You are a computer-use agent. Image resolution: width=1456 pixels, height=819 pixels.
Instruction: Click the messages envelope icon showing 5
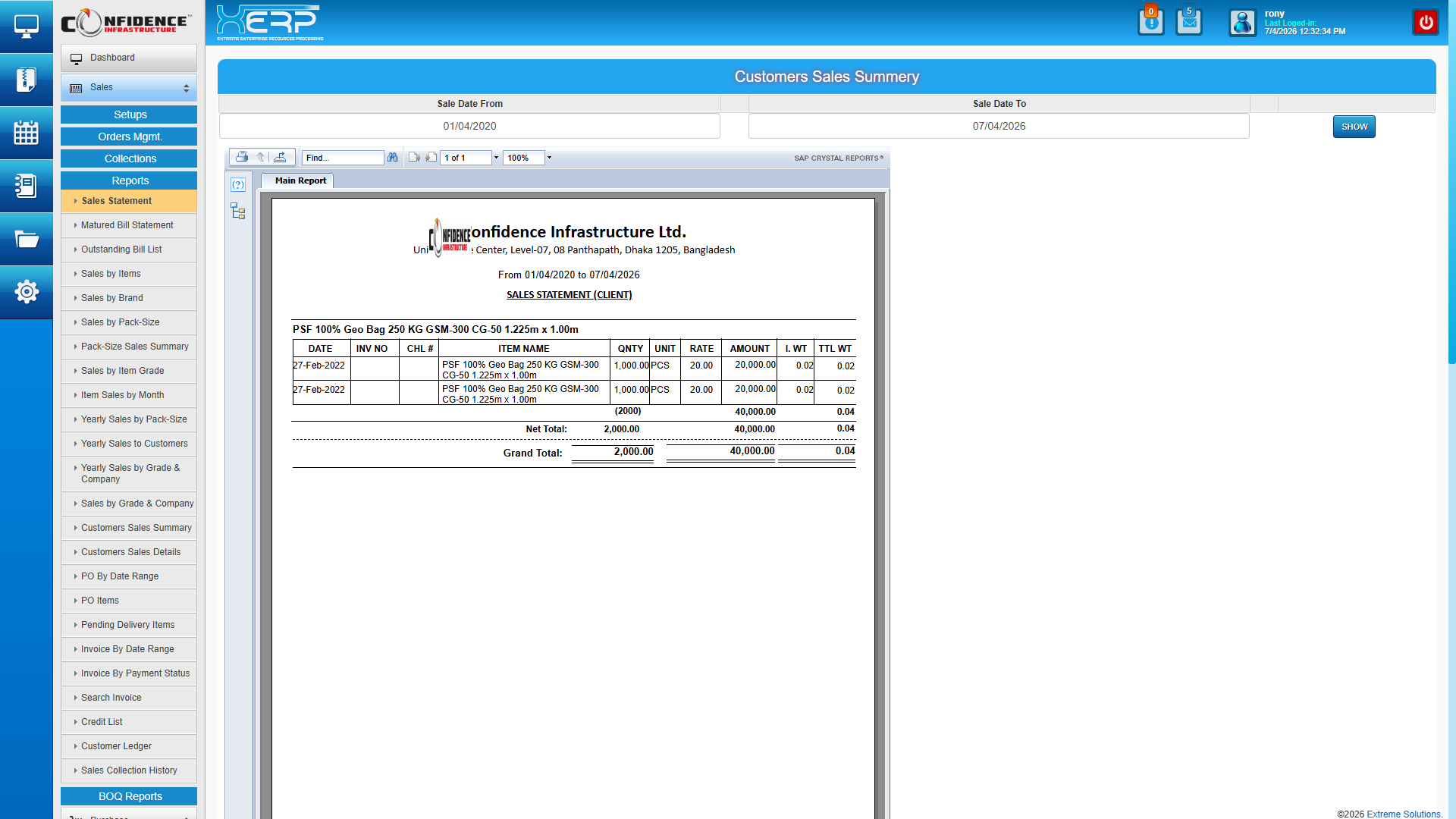click(x=1189, y=22)
